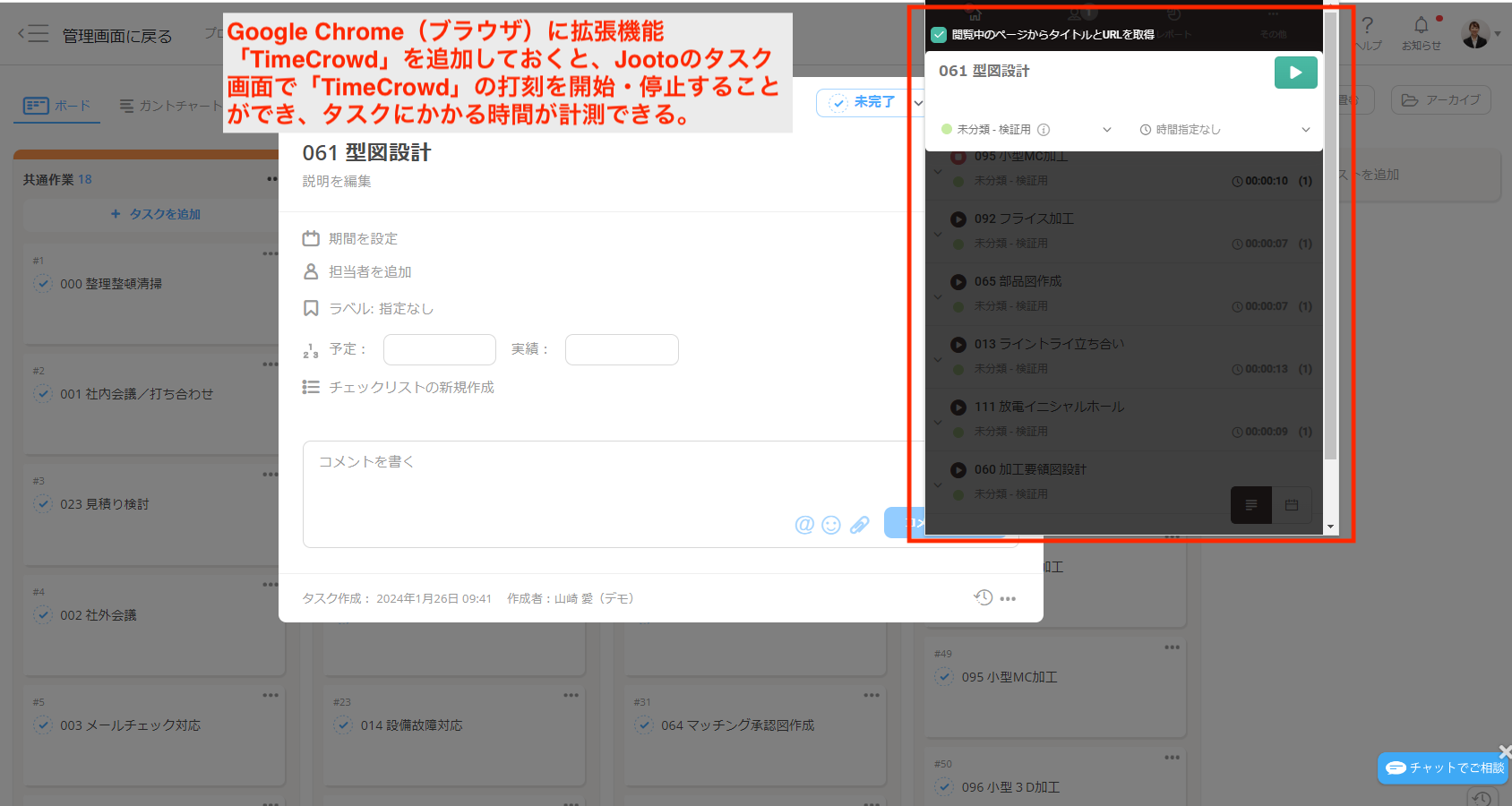1512x806 pixels.
Task: Click 管理画面に戻る back link
Action: (116, 36)
